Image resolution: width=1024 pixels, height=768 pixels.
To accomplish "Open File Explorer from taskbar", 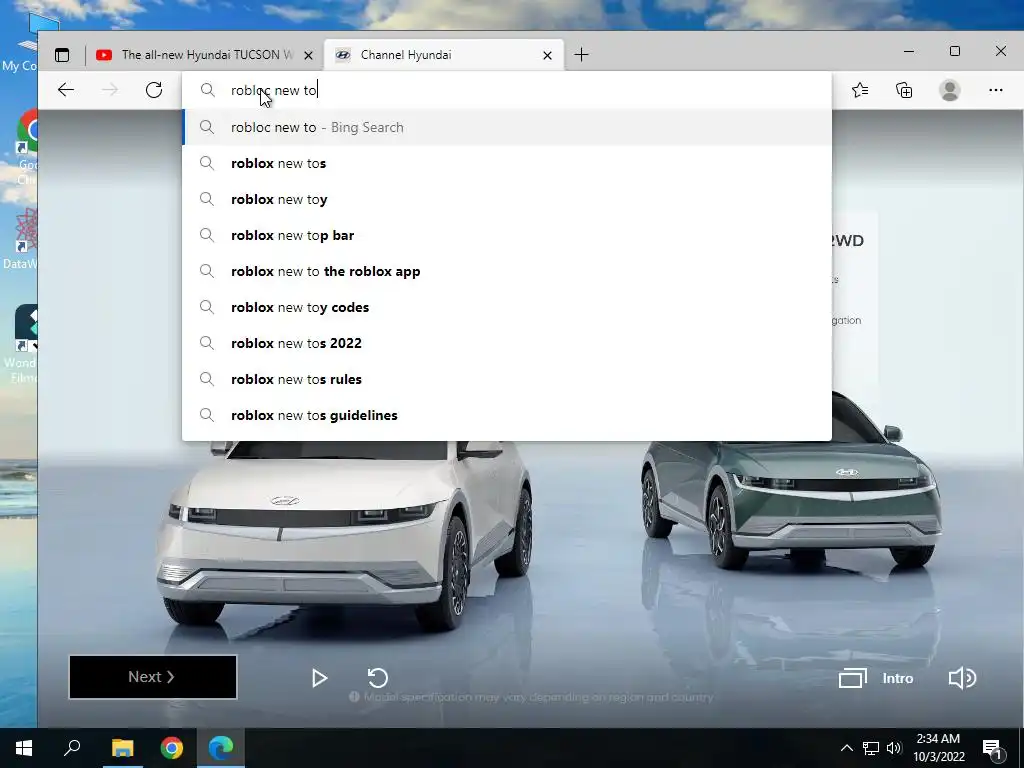I will coord(122,748).
